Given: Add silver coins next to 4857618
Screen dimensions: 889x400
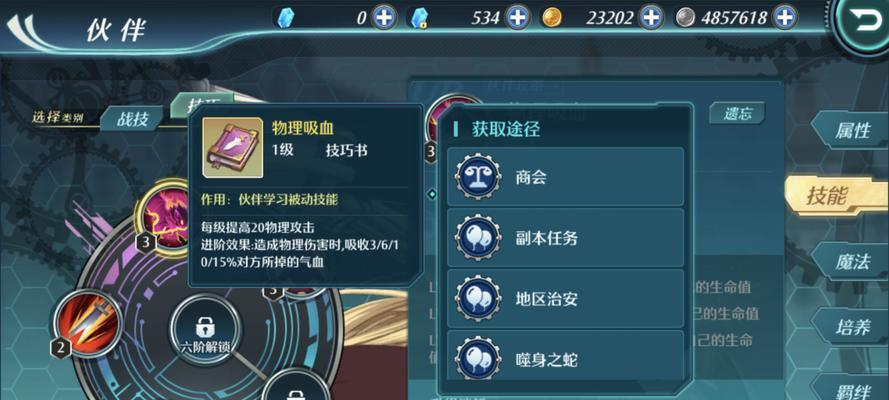Looking at the screenshot, I should 785,18.
